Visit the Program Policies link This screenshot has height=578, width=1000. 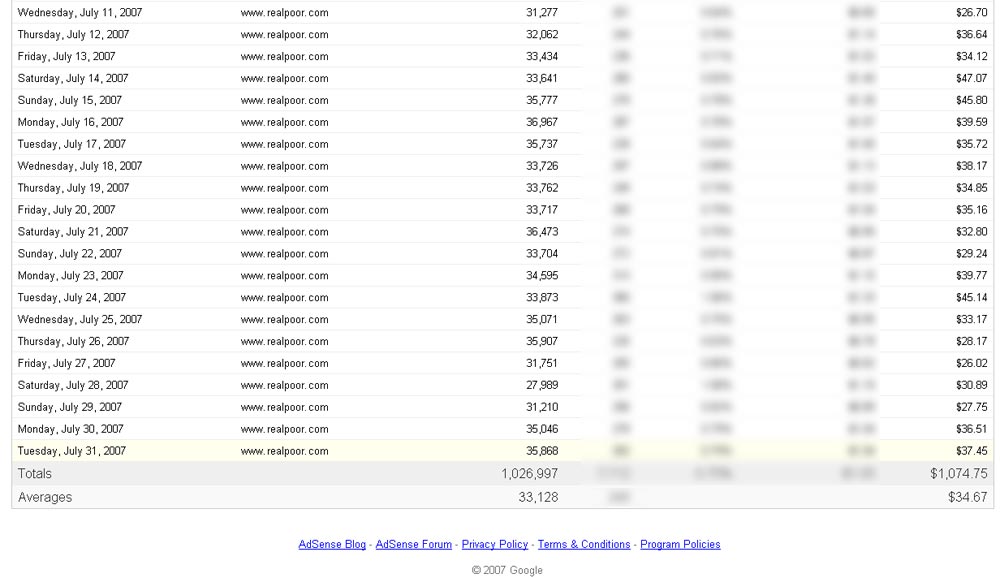click(x=680, y=545)
